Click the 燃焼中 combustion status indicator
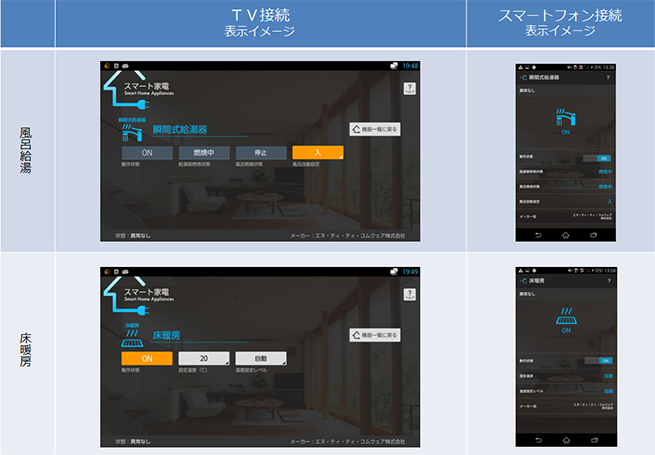The width and height of the screenshot is (655, 455). (x=204, y=152)
